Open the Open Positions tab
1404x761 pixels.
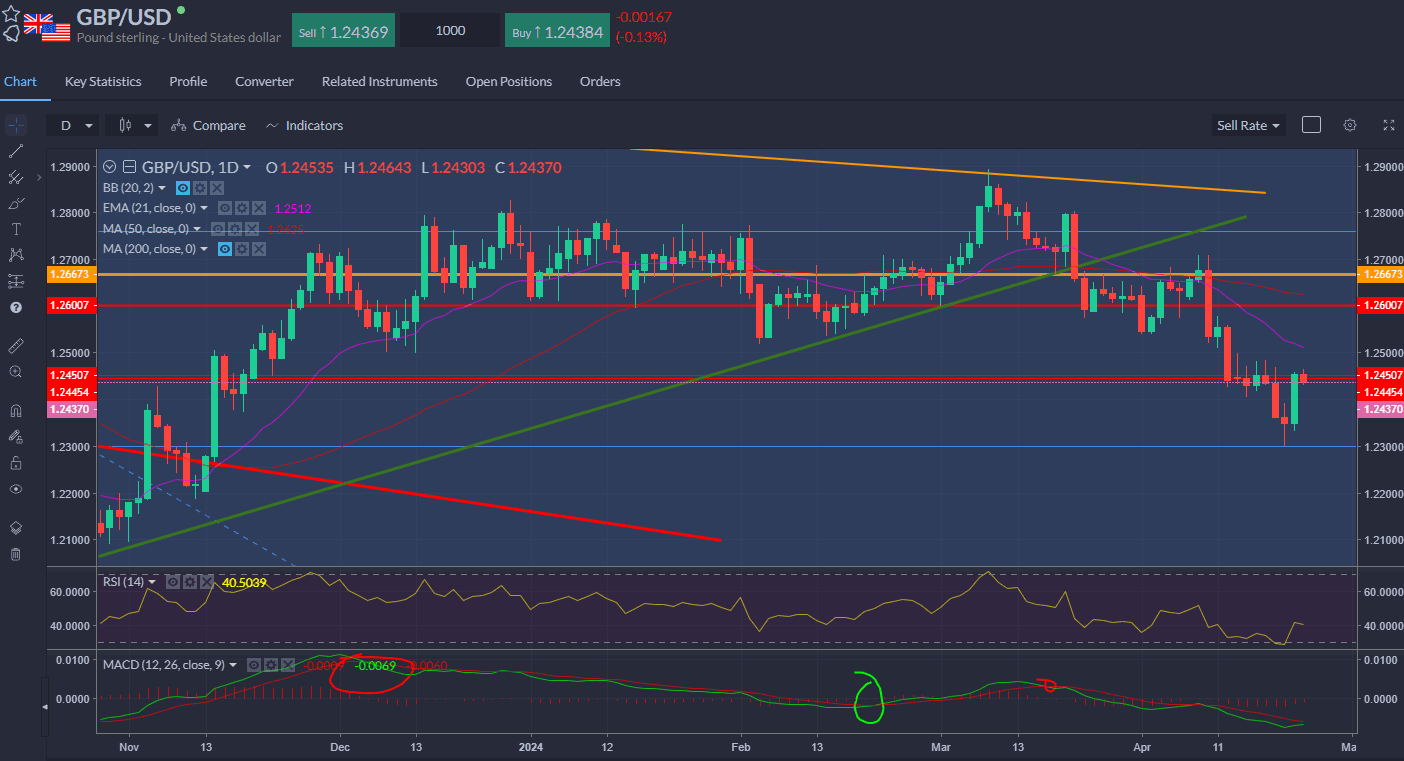(508, 81)
